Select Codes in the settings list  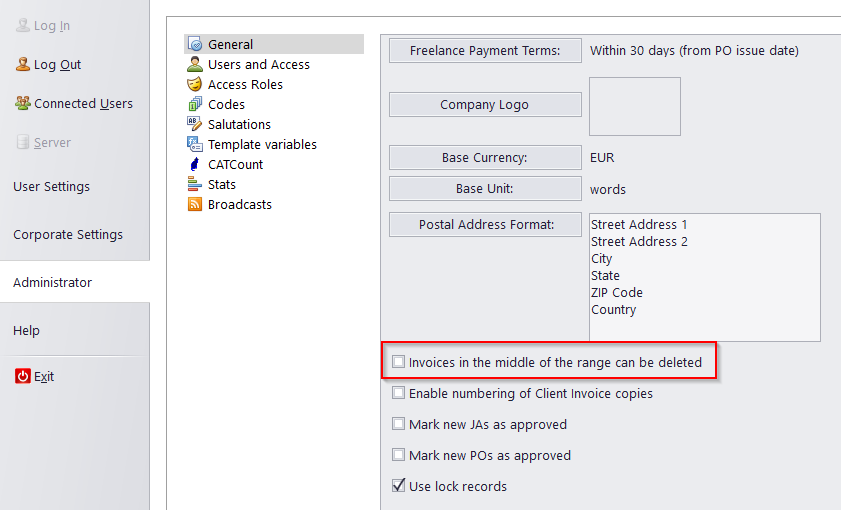pyautogui.click(x=226, y=104)
